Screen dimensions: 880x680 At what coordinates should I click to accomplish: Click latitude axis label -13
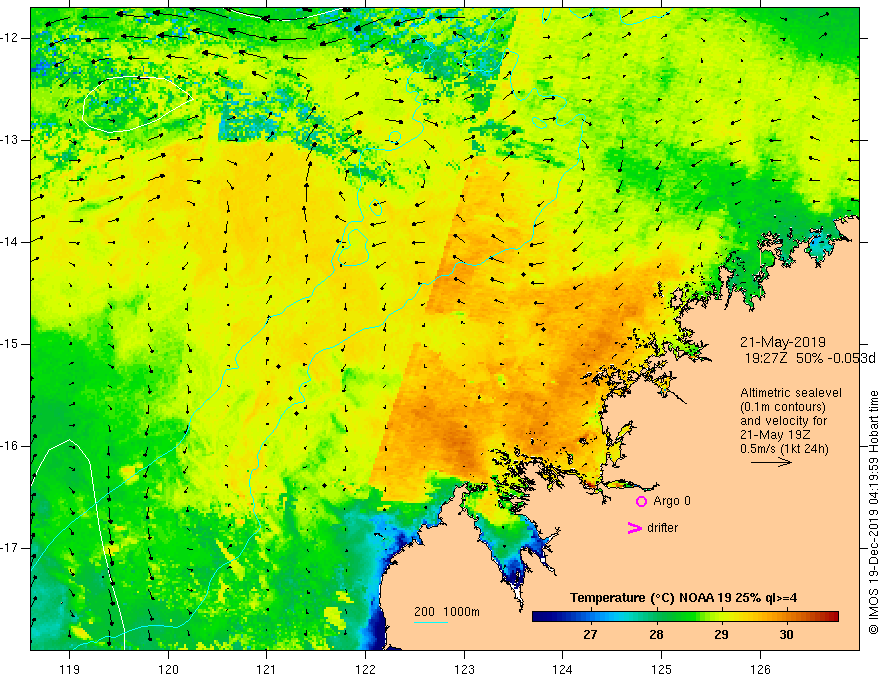pyautogui.click(x=11, y=140)
